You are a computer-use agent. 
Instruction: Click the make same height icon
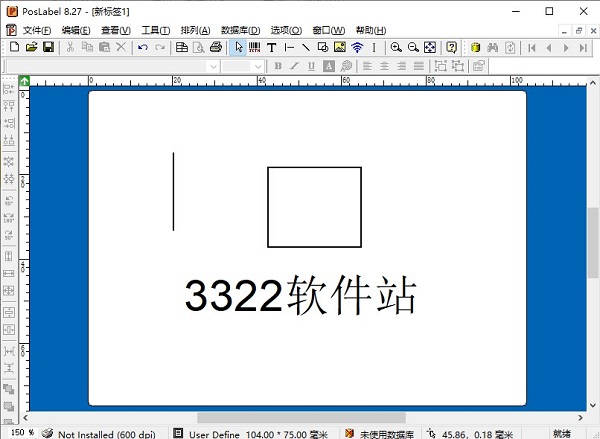tap(9, 256)
